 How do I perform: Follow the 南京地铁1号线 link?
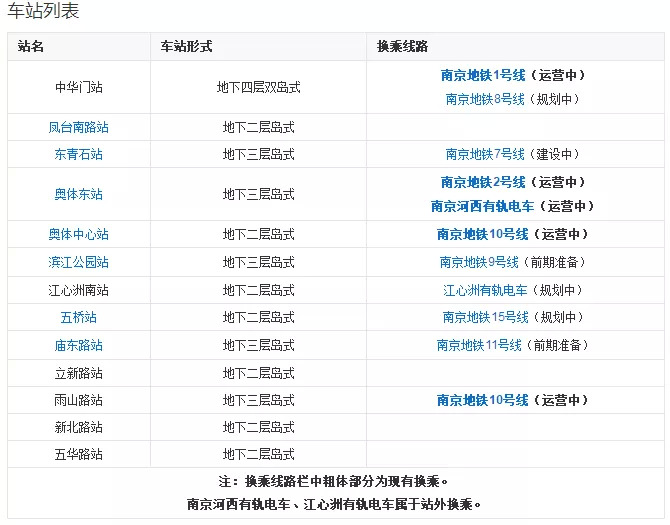click(x=483, y=75)
